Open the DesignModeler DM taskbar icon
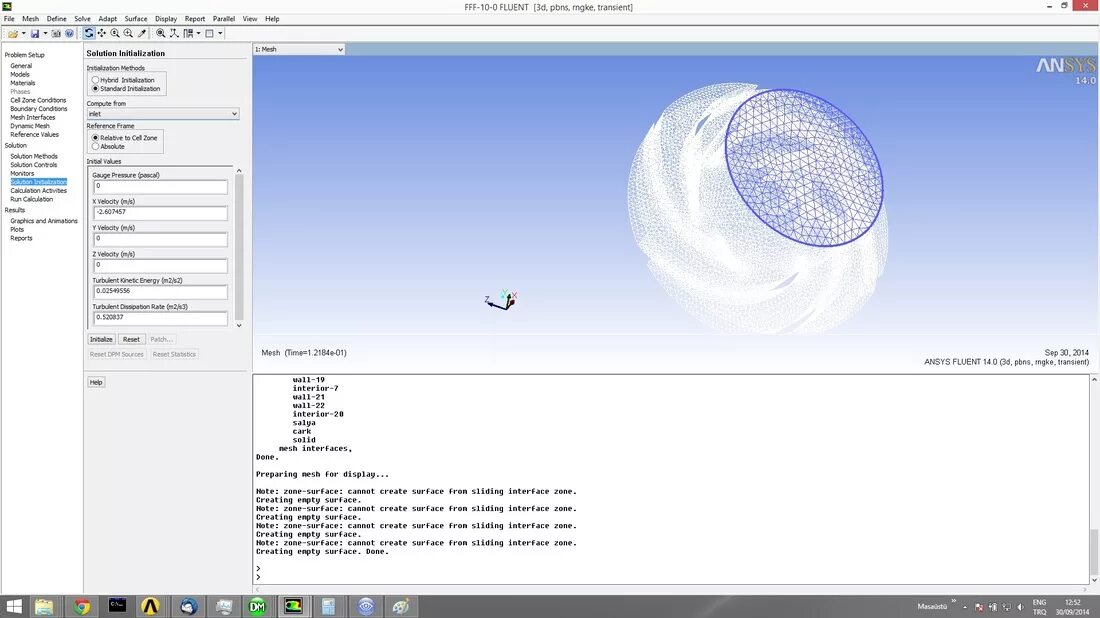 click(x=257, y=606)
